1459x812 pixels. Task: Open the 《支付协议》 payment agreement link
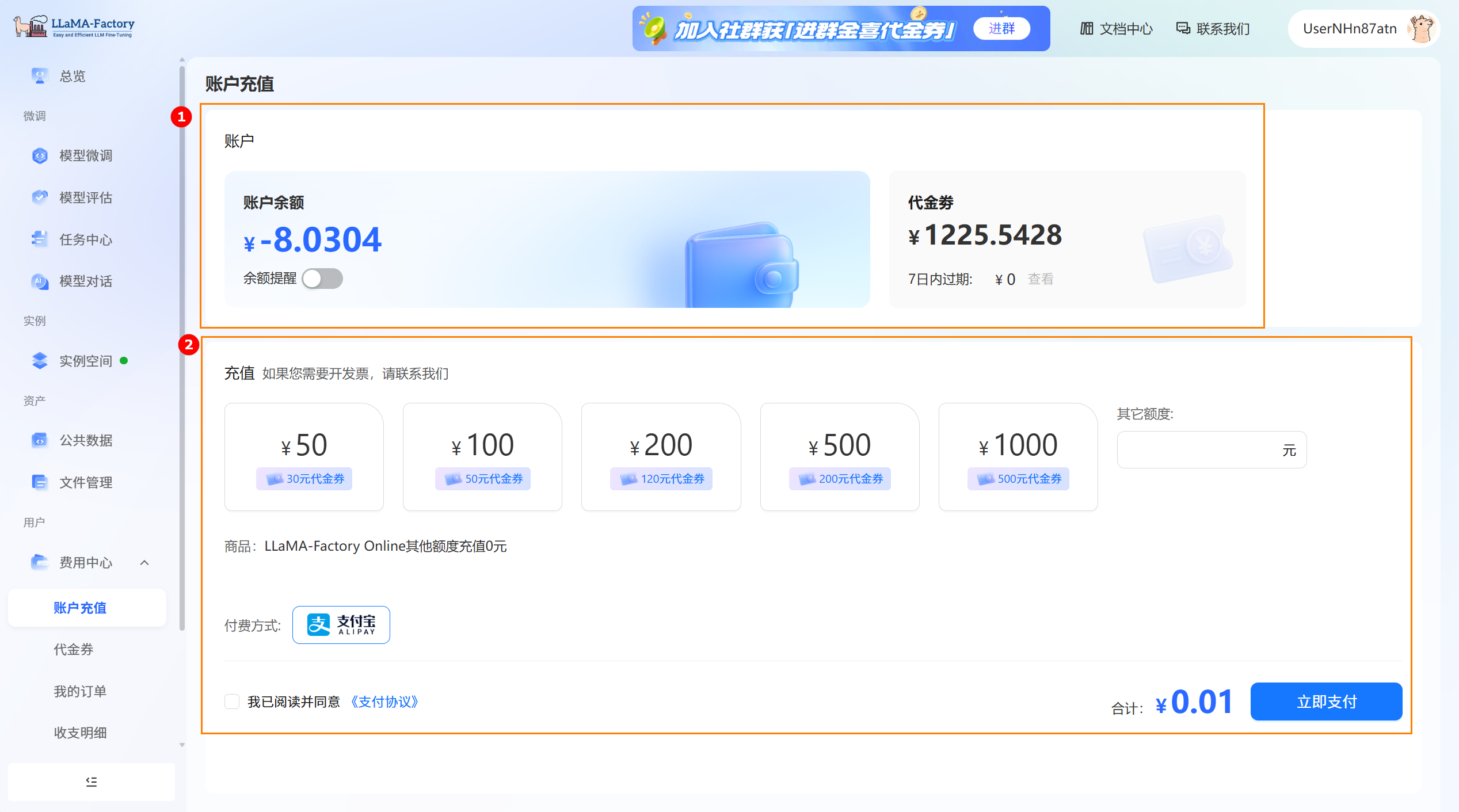[384, 702]
